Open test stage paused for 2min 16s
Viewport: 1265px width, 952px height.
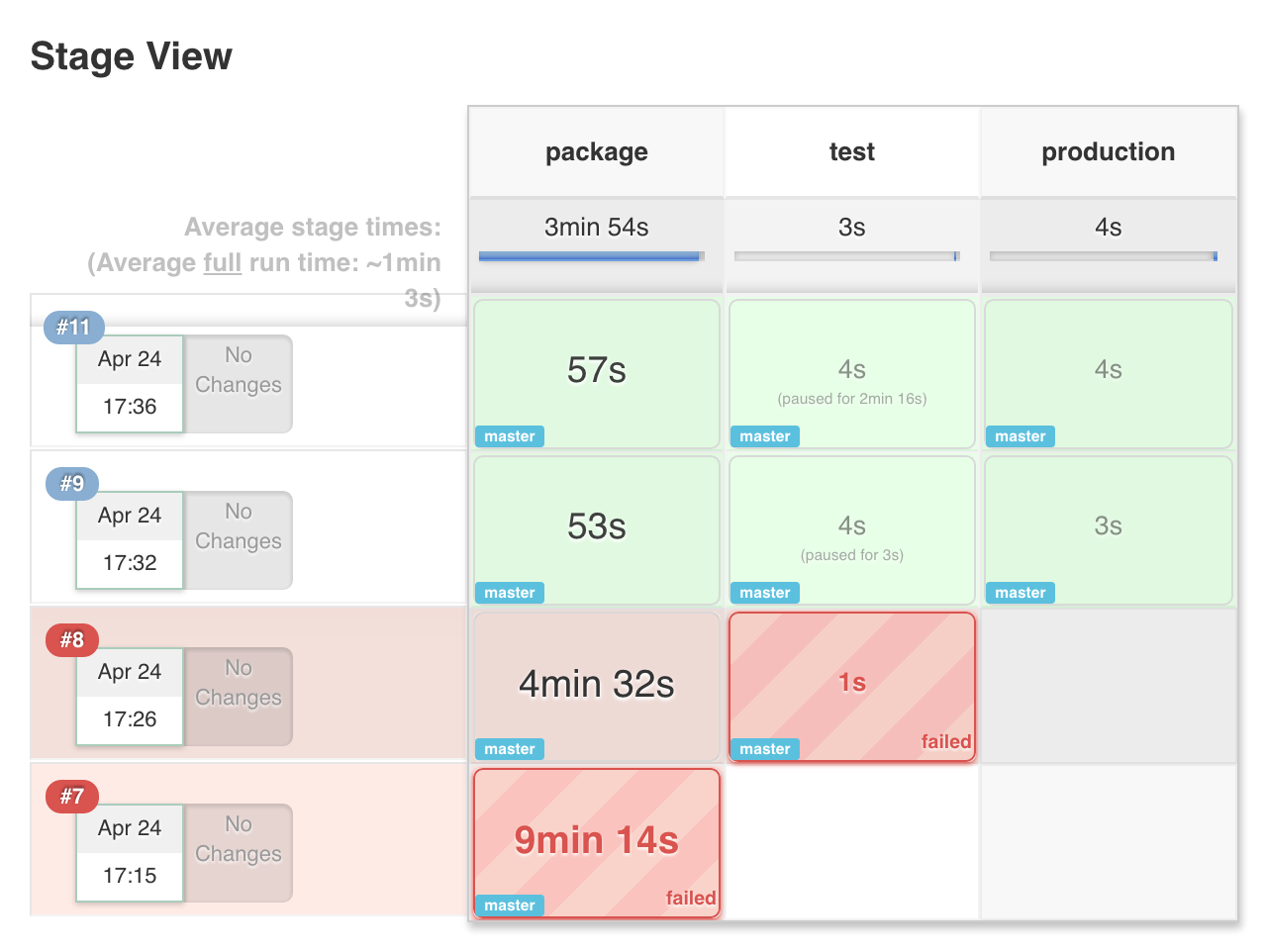[852, 374]
